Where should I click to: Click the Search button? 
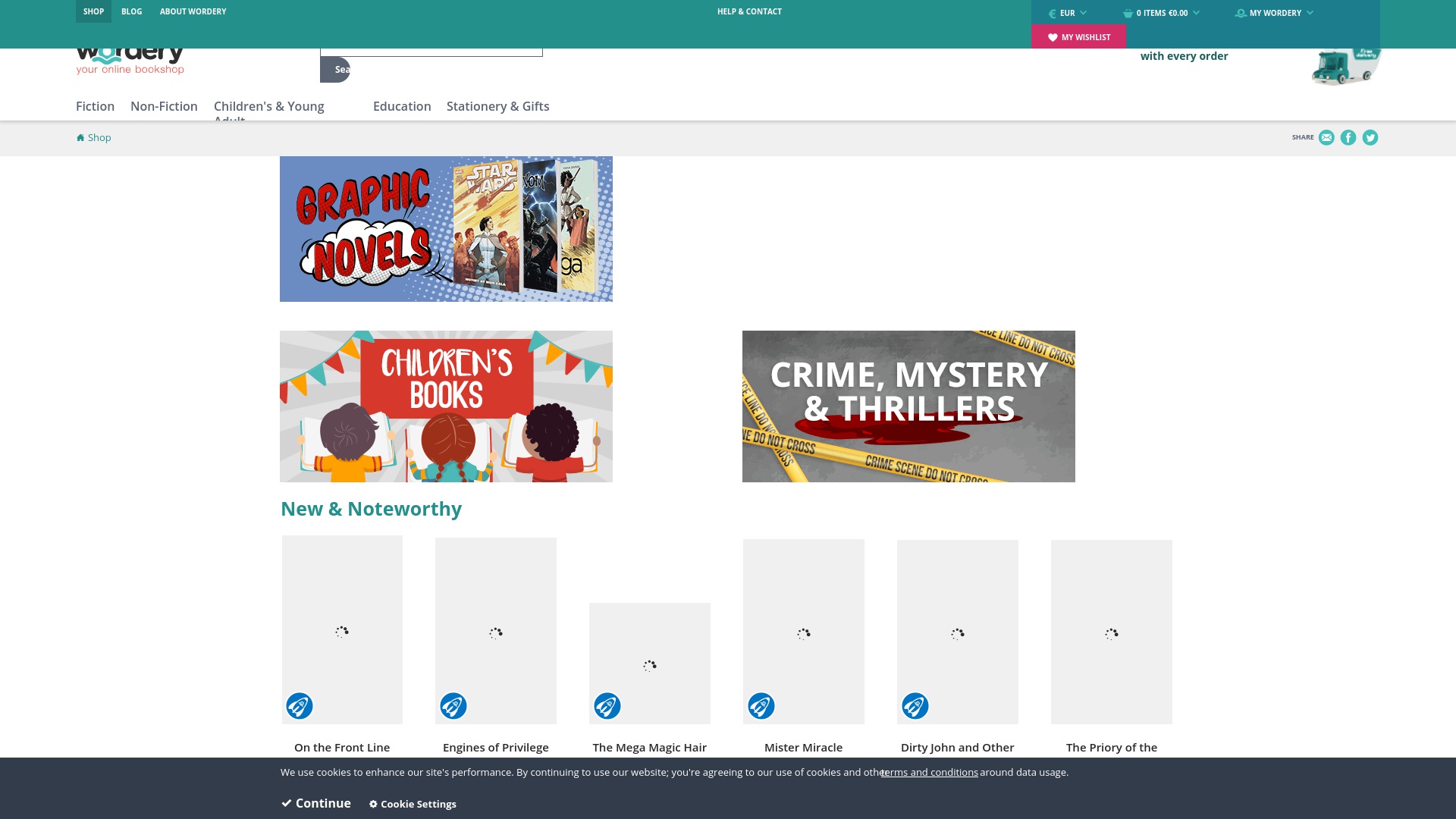(335, 69)
